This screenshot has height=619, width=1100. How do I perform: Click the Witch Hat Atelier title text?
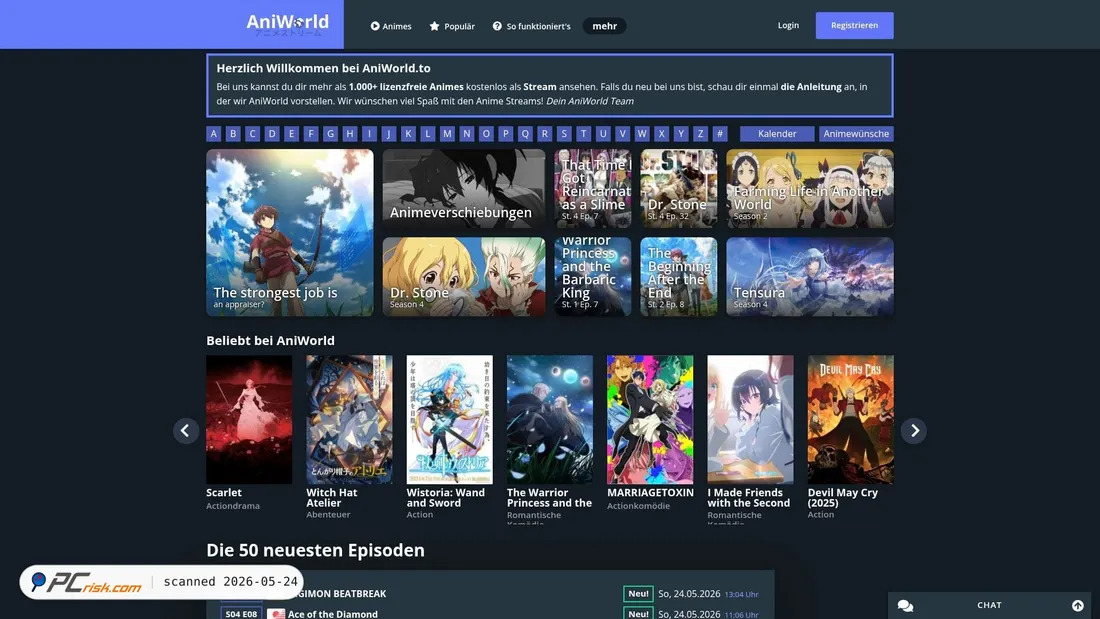(332, 498)
